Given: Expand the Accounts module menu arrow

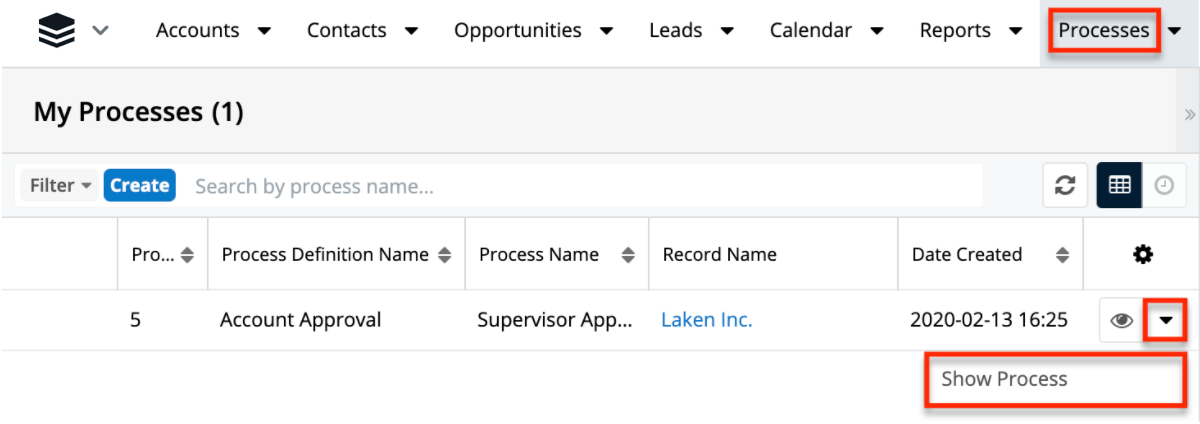Looking at the screenshot, I should pos(264,31).
